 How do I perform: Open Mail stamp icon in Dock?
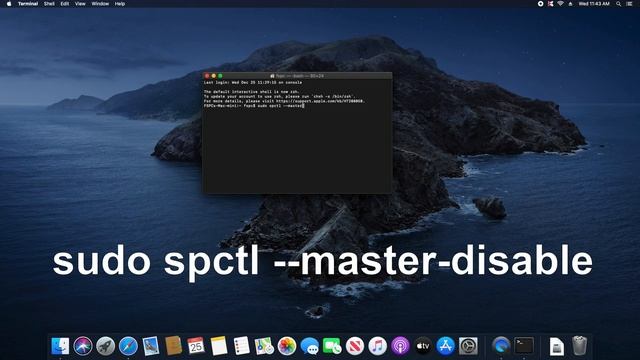coord(151,346)
